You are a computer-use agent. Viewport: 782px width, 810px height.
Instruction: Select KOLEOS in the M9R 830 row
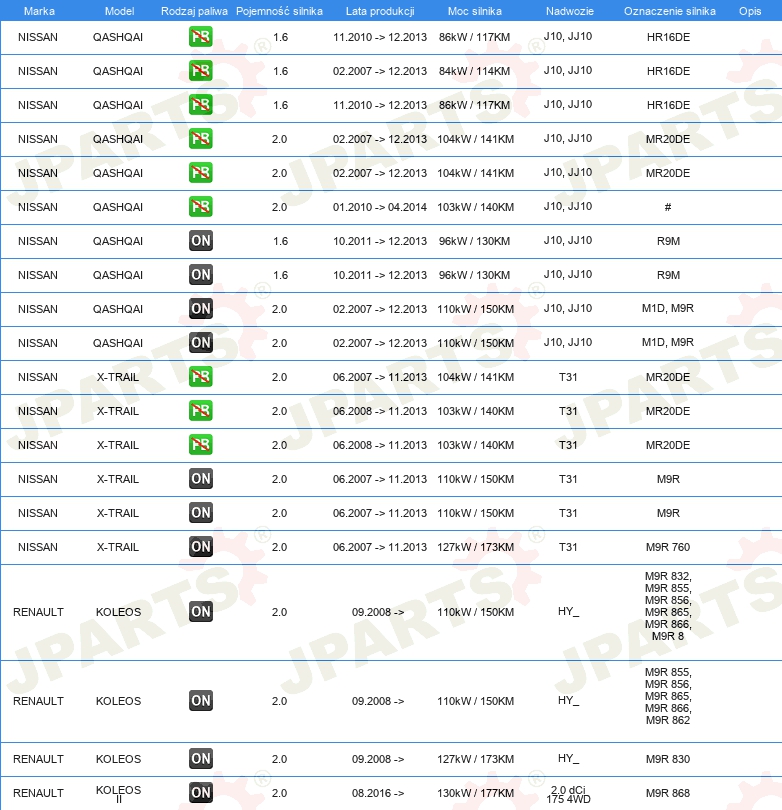click(x=118, y=759)
